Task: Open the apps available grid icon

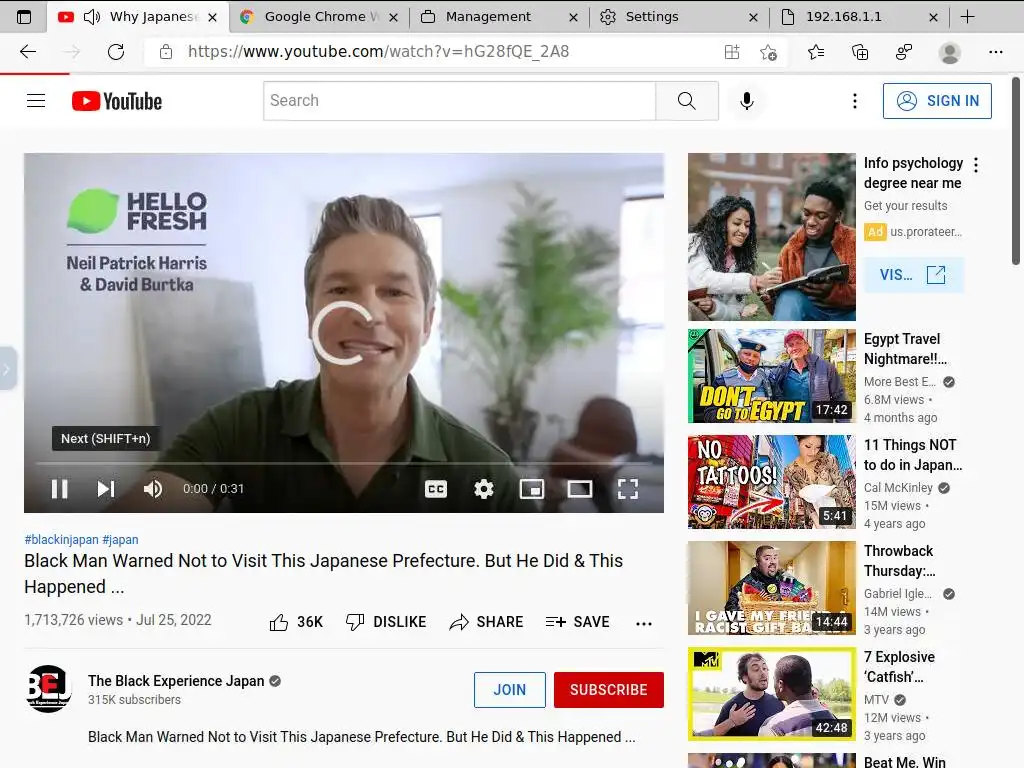Action: point(731,52)
